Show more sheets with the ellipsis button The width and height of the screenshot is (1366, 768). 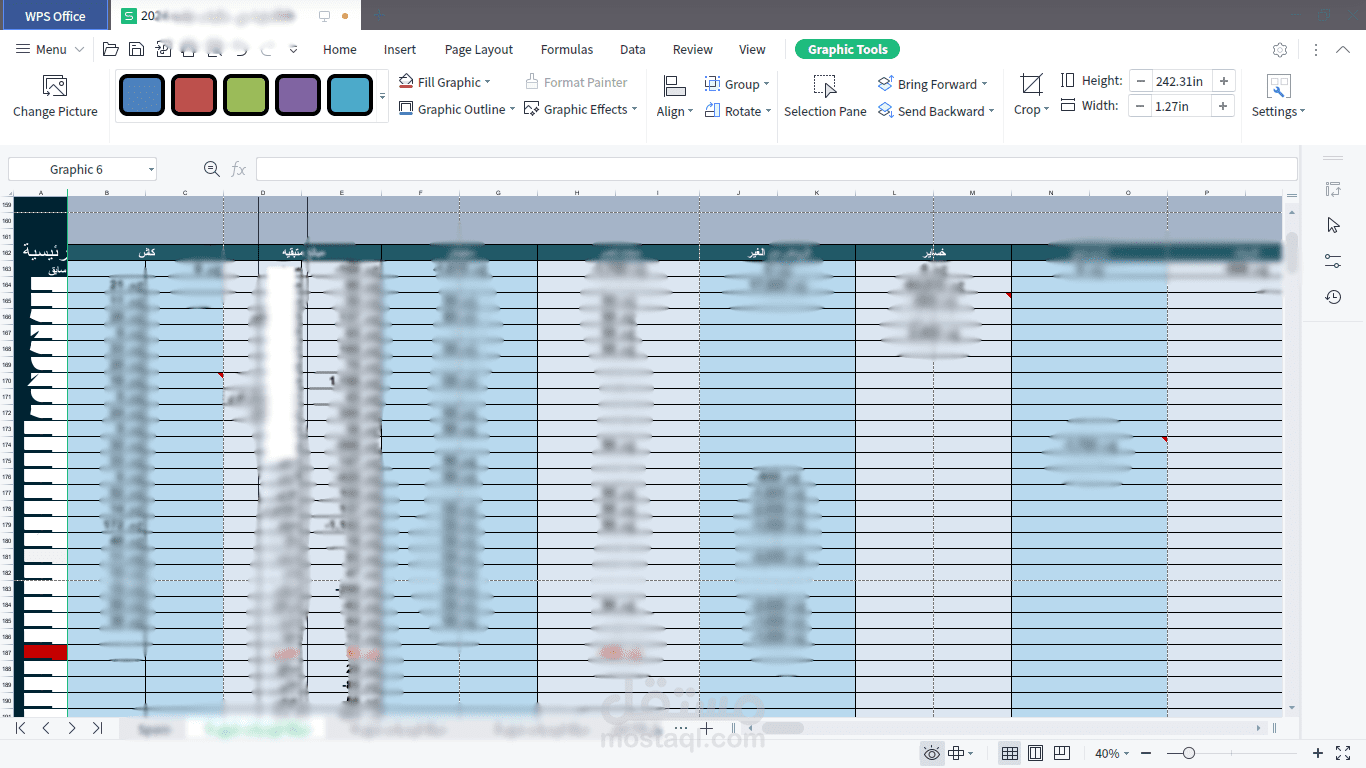click(681, 728)
